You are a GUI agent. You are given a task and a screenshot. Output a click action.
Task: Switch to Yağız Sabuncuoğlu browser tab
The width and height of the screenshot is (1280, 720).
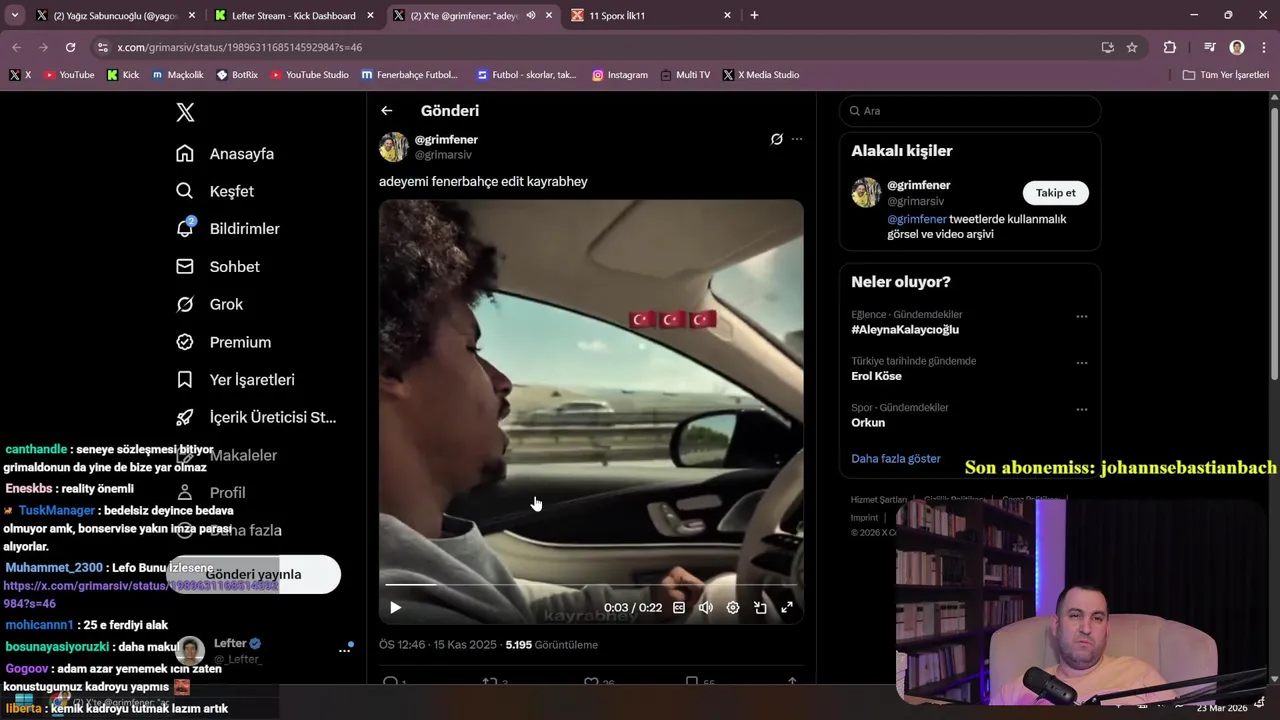click(115, 16)
